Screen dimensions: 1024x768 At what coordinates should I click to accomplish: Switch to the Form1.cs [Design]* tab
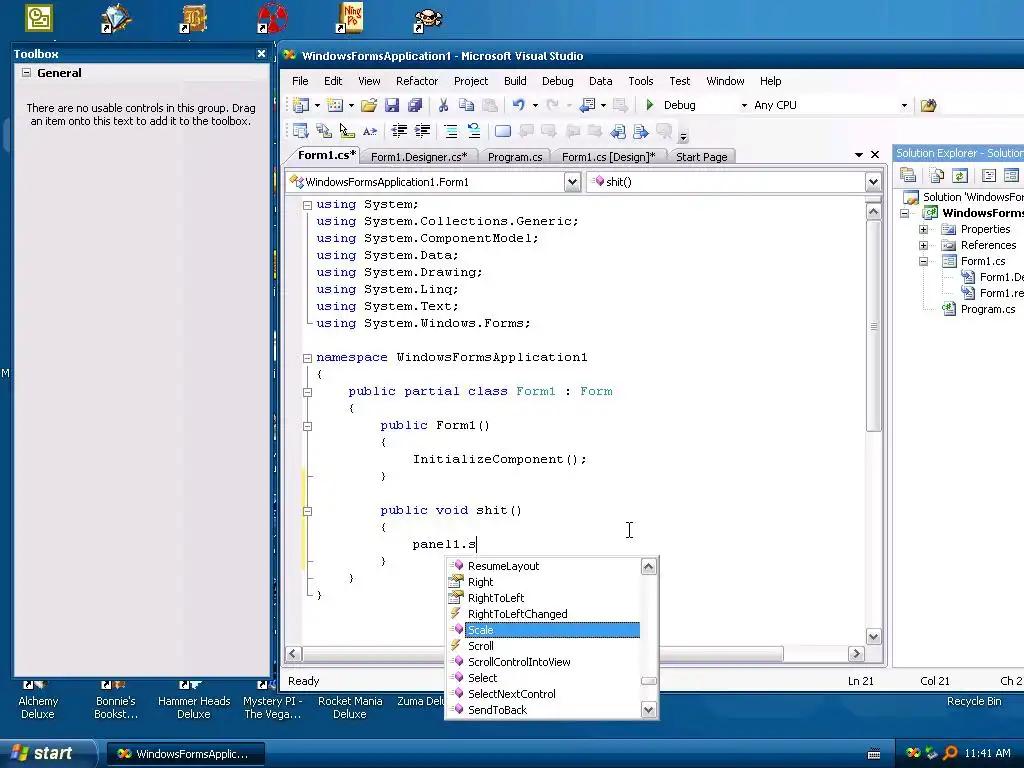pyautogui.click(x=609, y=157)
